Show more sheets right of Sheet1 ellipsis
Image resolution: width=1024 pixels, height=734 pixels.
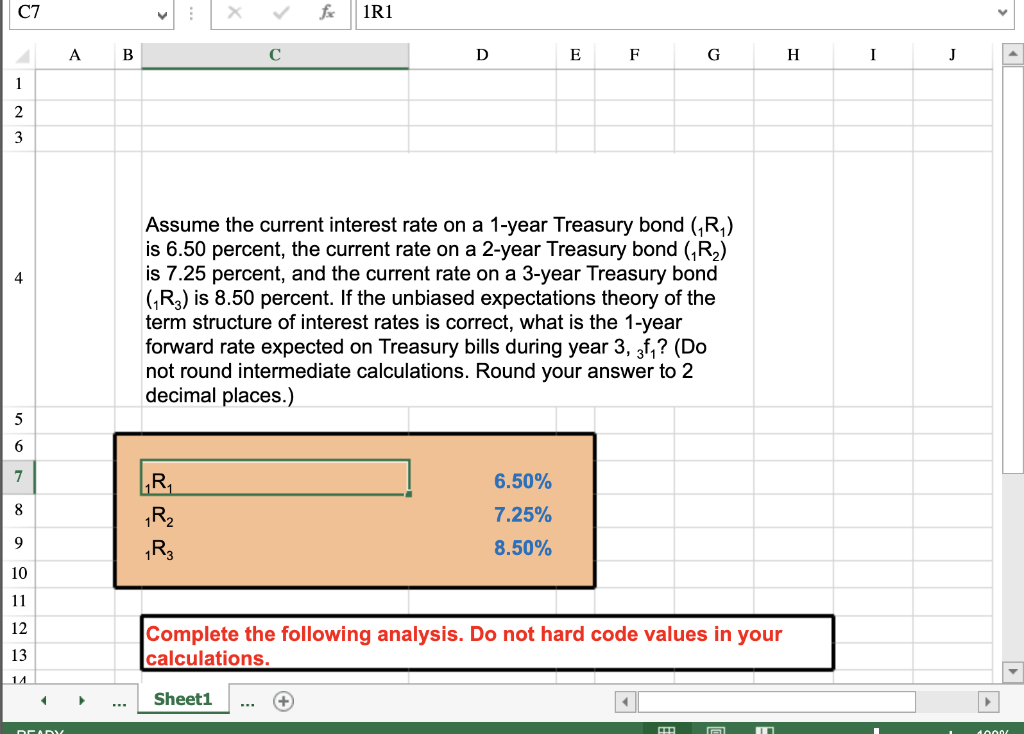(x=248, y=703)
